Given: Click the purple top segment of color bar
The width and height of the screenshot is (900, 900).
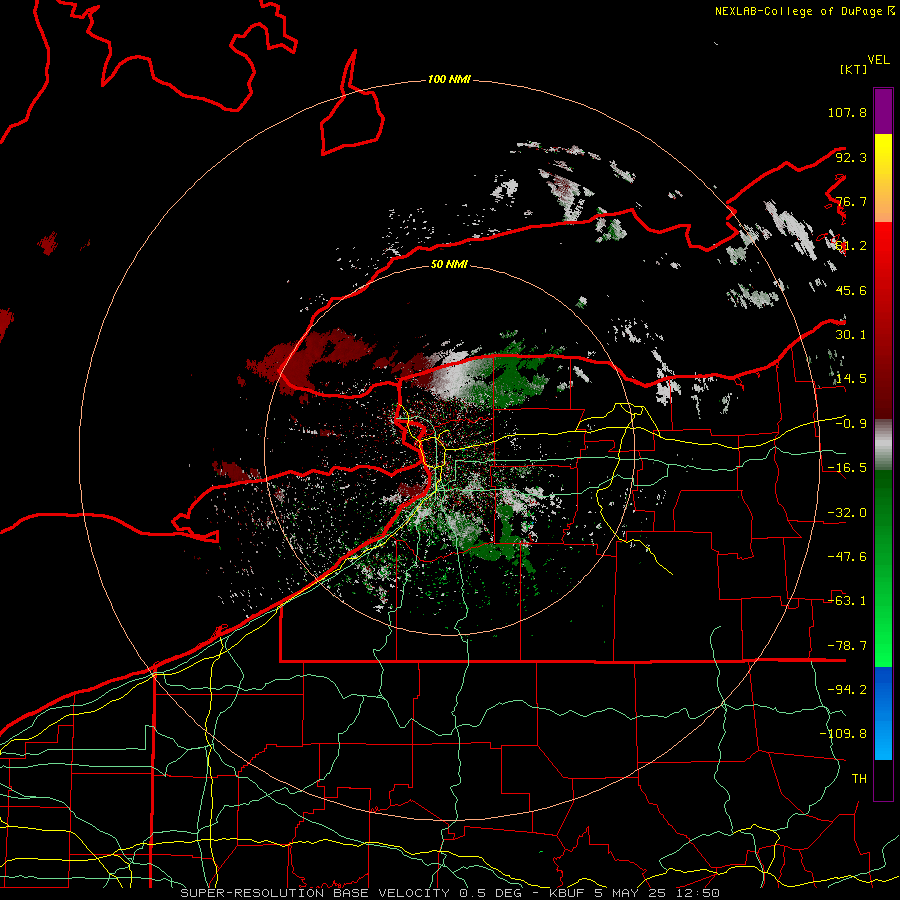Looking at the screenshot, I should click(883, 111).
